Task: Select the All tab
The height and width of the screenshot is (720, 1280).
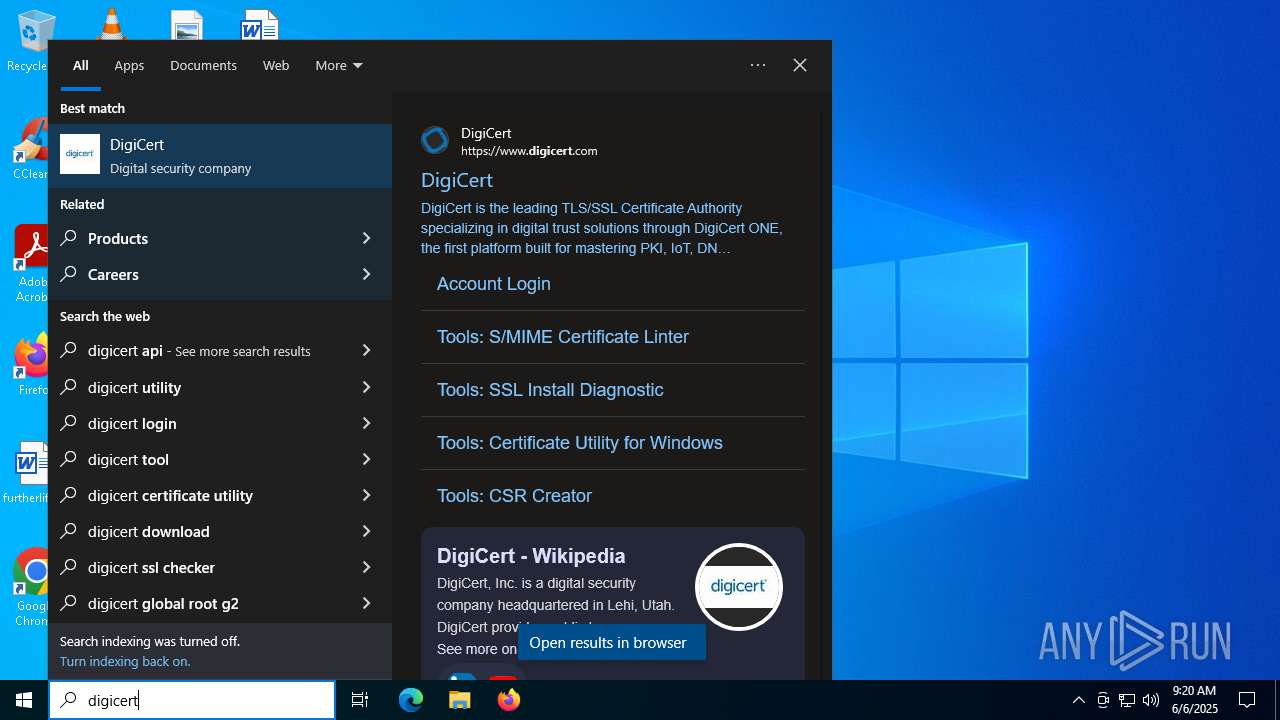Action: tap(81, 65)
